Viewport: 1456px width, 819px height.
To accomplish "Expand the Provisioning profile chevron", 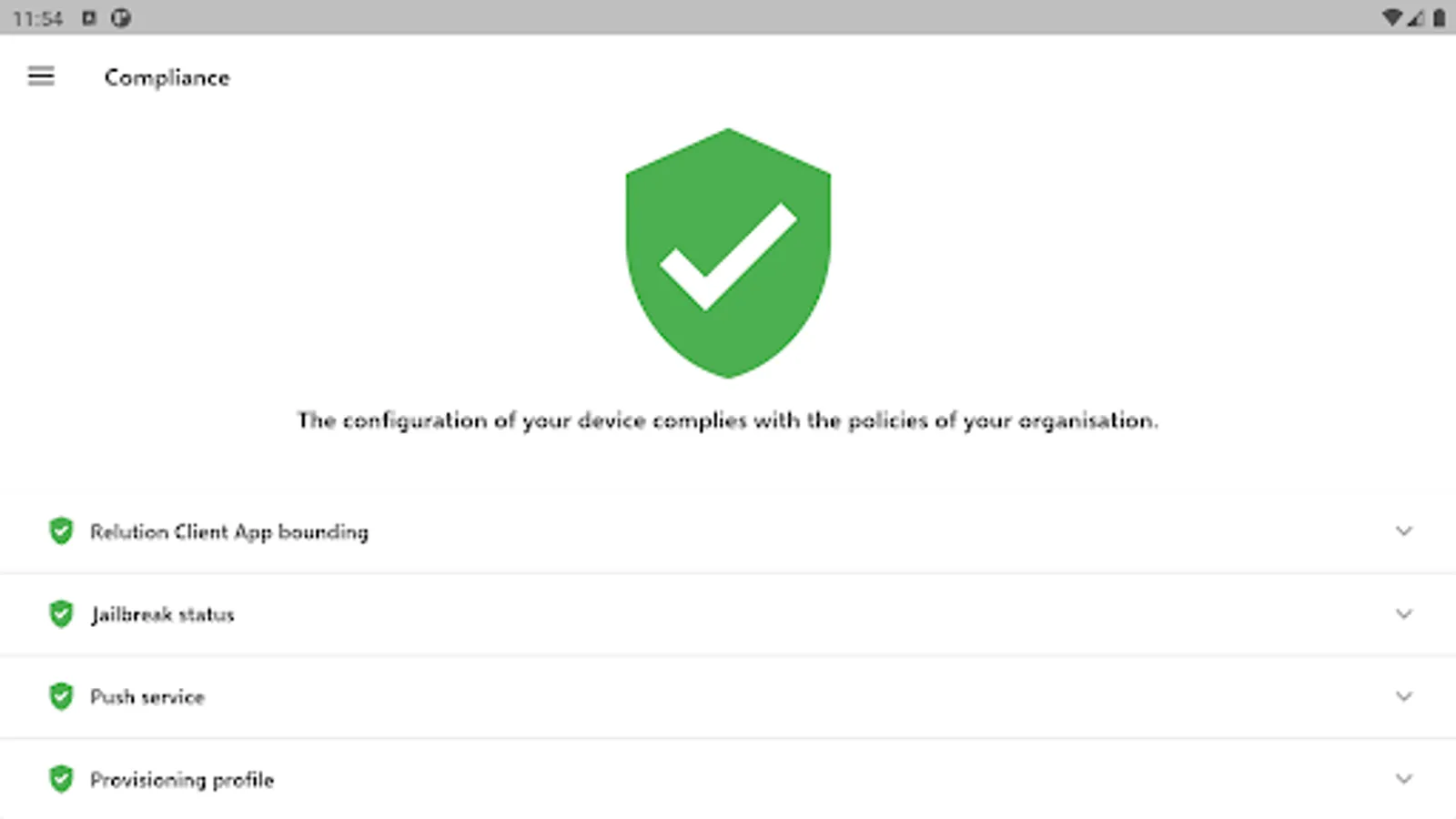I will [x=1404, y=779].
